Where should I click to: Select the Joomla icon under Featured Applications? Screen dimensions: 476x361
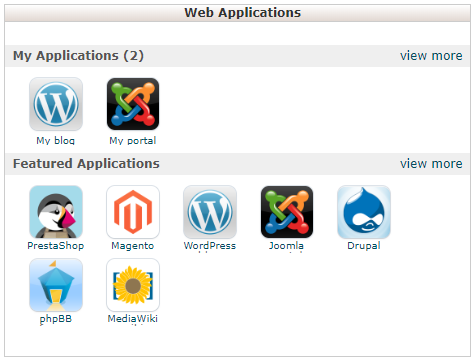(287, 212)
